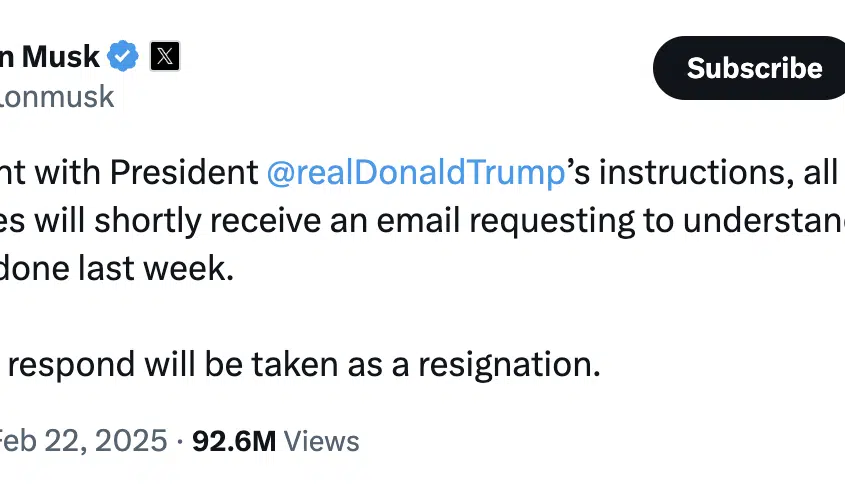Click the word 'email' in the post body
The width and height of the screenshot is (845, 492).
tap(418, 220)
